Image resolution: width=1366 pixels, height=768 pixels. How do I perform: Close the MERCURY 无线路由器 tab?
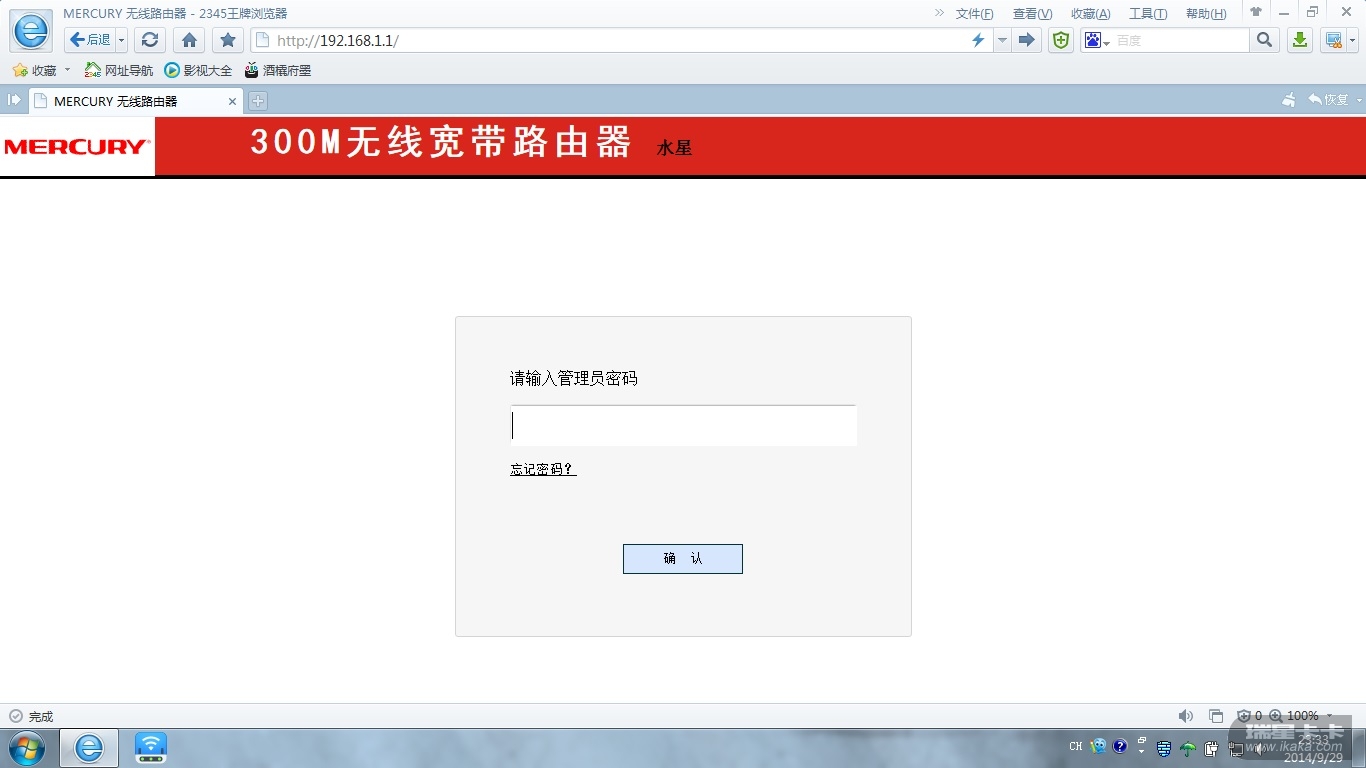click(x=233, y=101)
